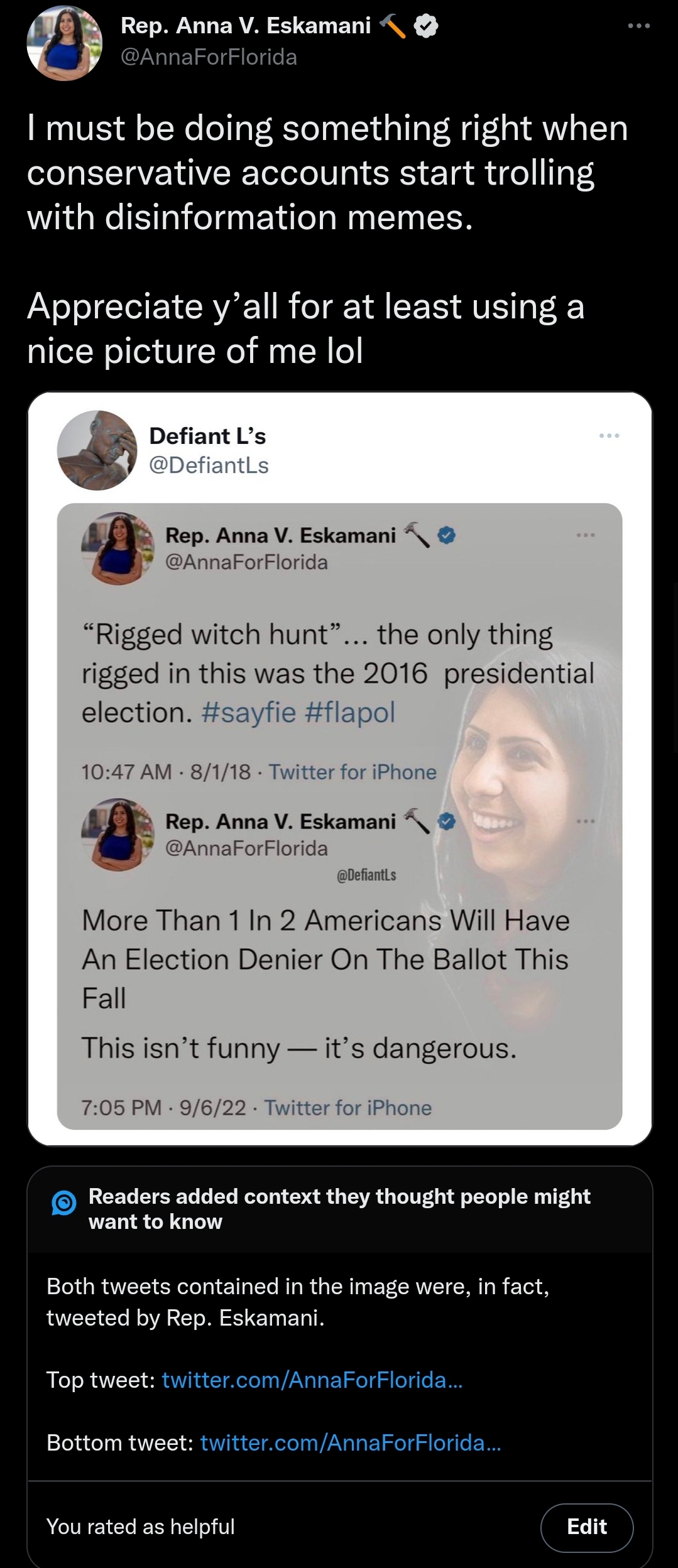Viewport: 678px width, 1568px height.
Task: Open the ellipsis menu on the Defiant L's quoted tweet
Action: coord(609,436)
